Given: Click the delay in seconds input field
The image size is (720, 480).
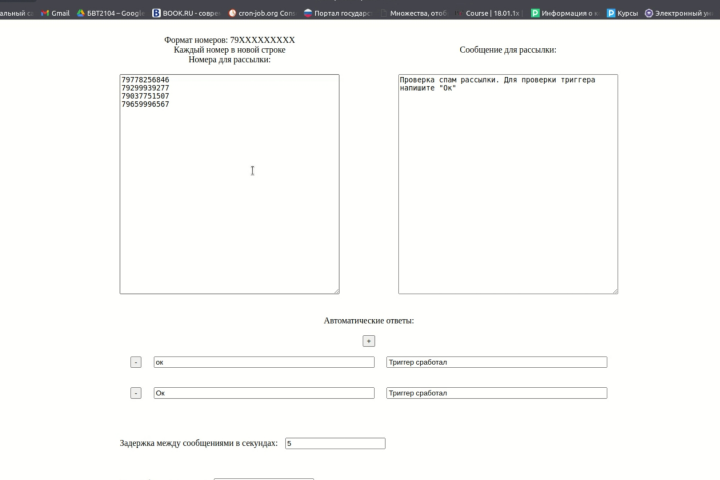Looking at the screenshot, I should [335, 443].
